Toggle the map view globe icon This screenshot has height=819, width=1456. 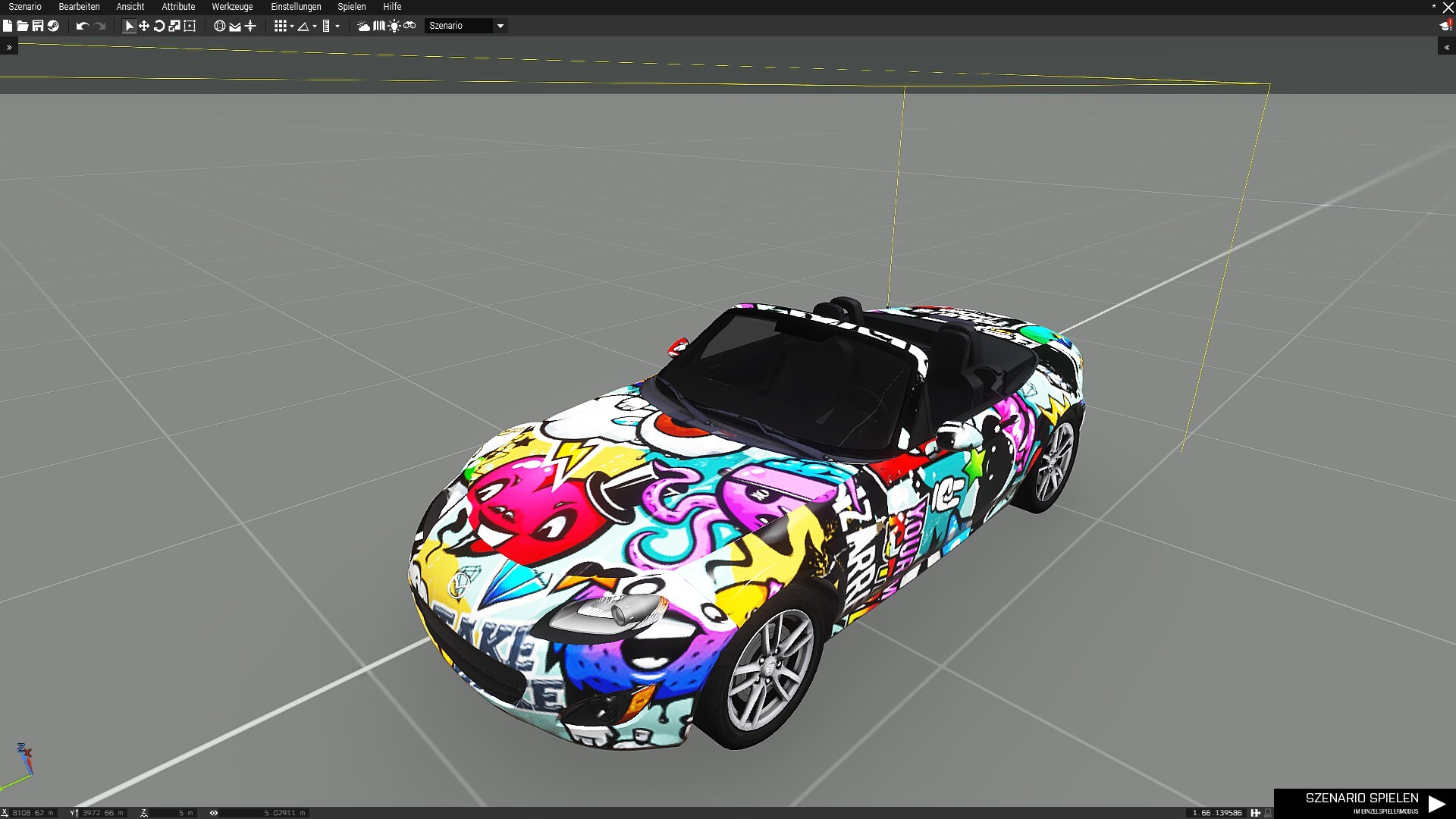pos(220,26)
